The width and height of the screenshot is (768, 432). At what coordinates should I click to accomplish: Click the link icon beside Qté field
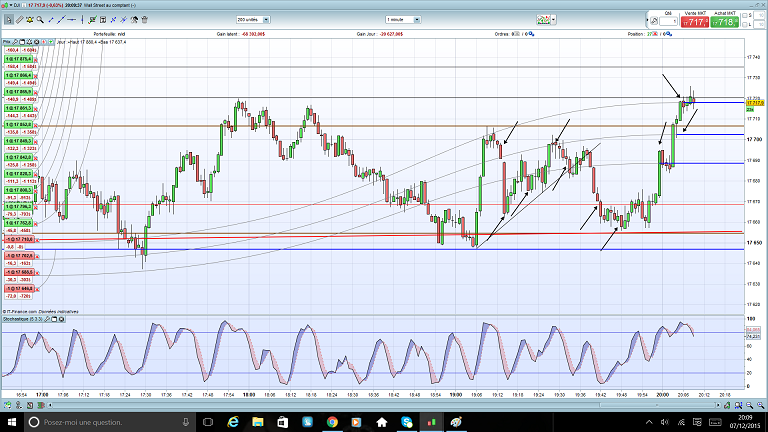click(x=654, y=21)
